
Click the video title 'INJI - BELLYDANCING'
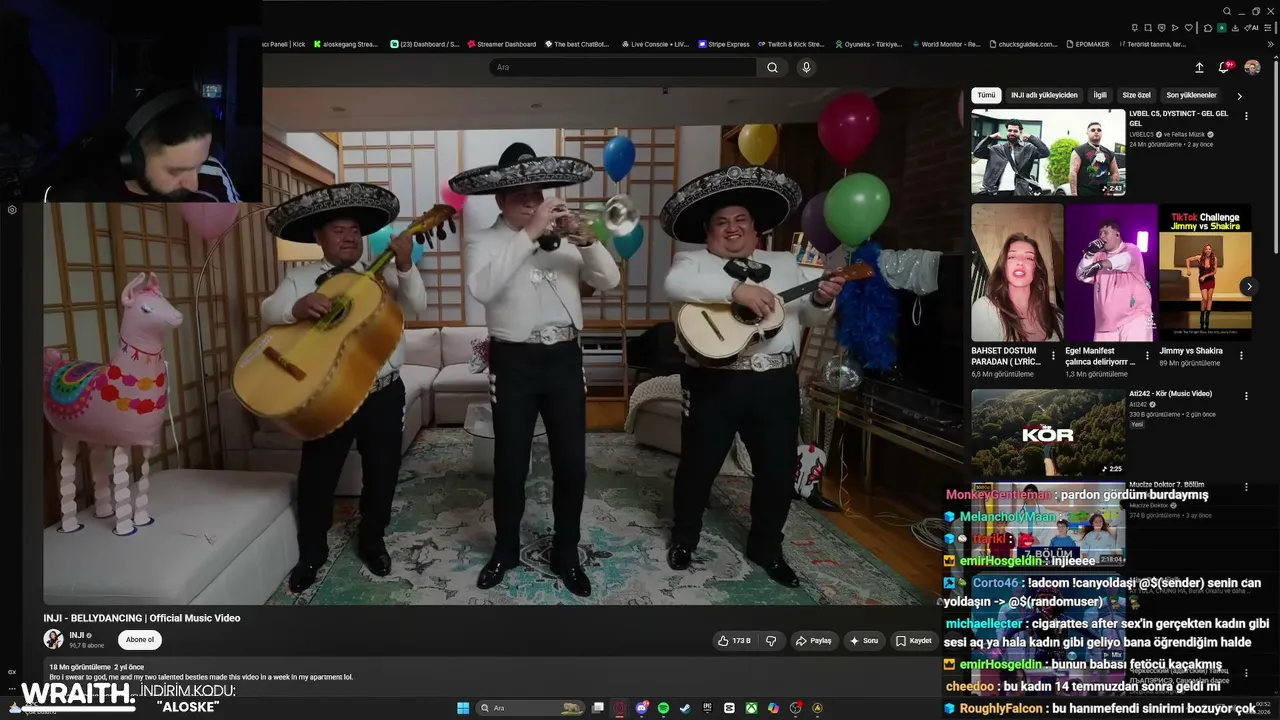click(142, 618)
